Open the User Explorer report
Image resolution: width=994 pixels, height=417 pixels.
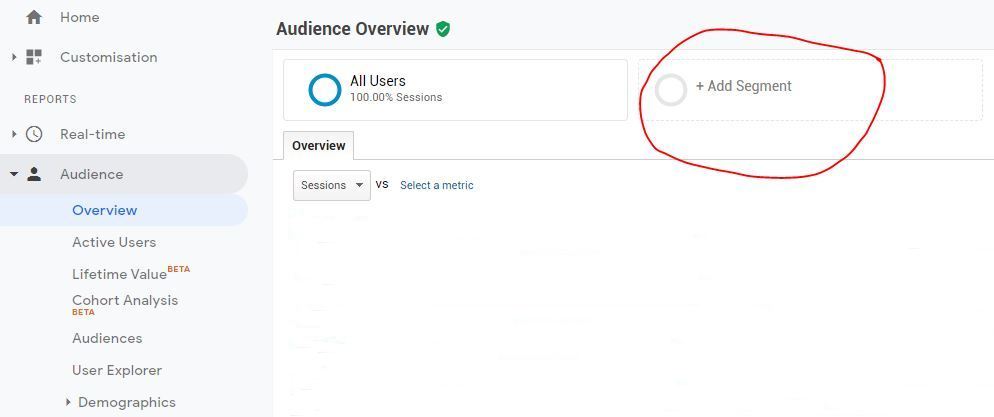tap(117, 370)
